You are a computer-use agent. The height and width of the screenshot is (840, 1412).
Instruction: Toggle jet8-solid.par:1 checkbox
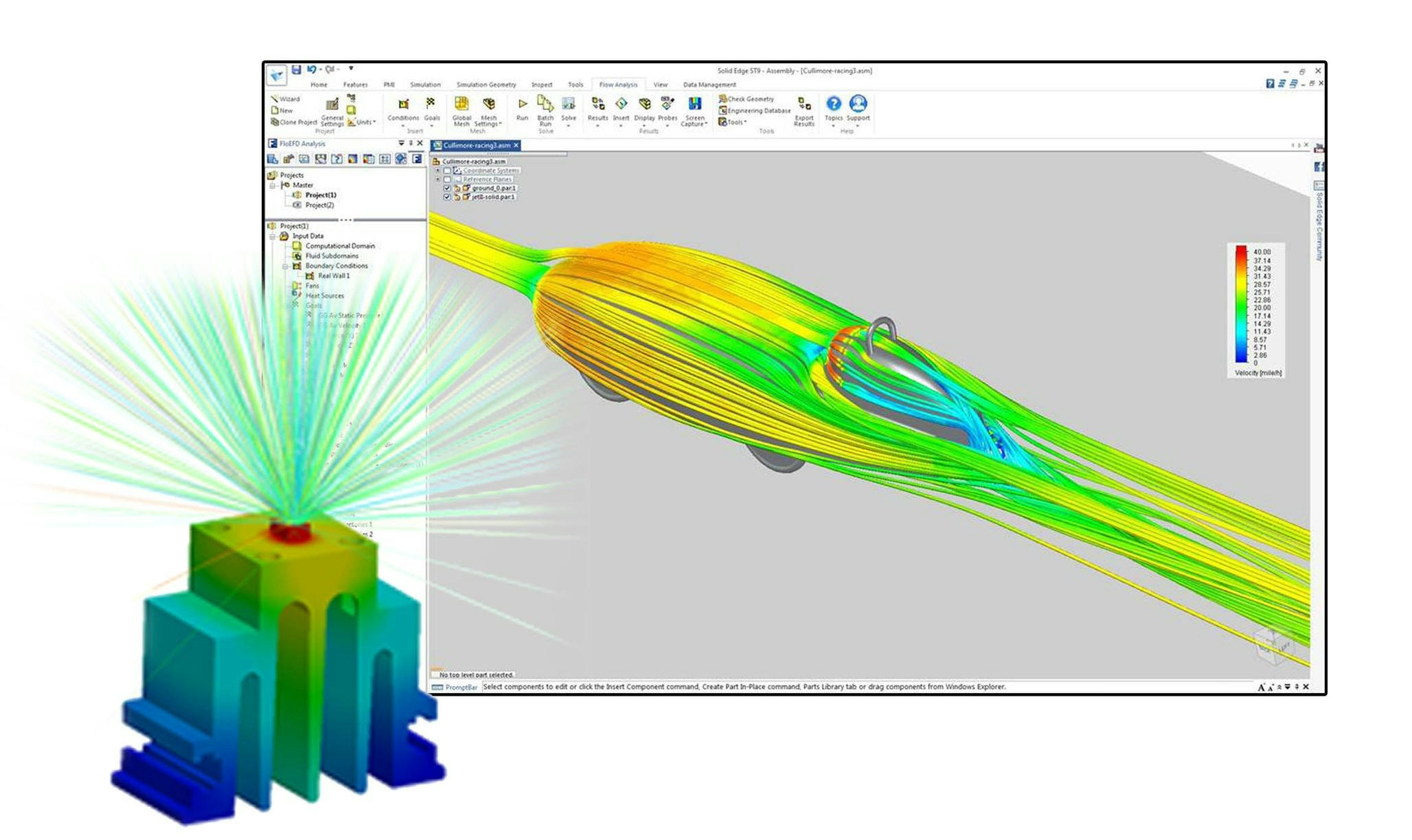click(447, 197)
